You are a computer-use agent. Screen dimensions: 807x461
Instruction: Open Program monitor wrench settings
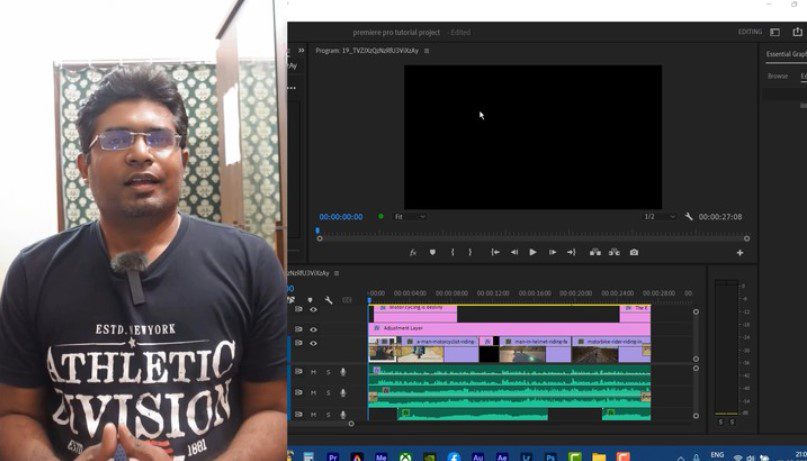pyautogui.click(x=689, y=217)
